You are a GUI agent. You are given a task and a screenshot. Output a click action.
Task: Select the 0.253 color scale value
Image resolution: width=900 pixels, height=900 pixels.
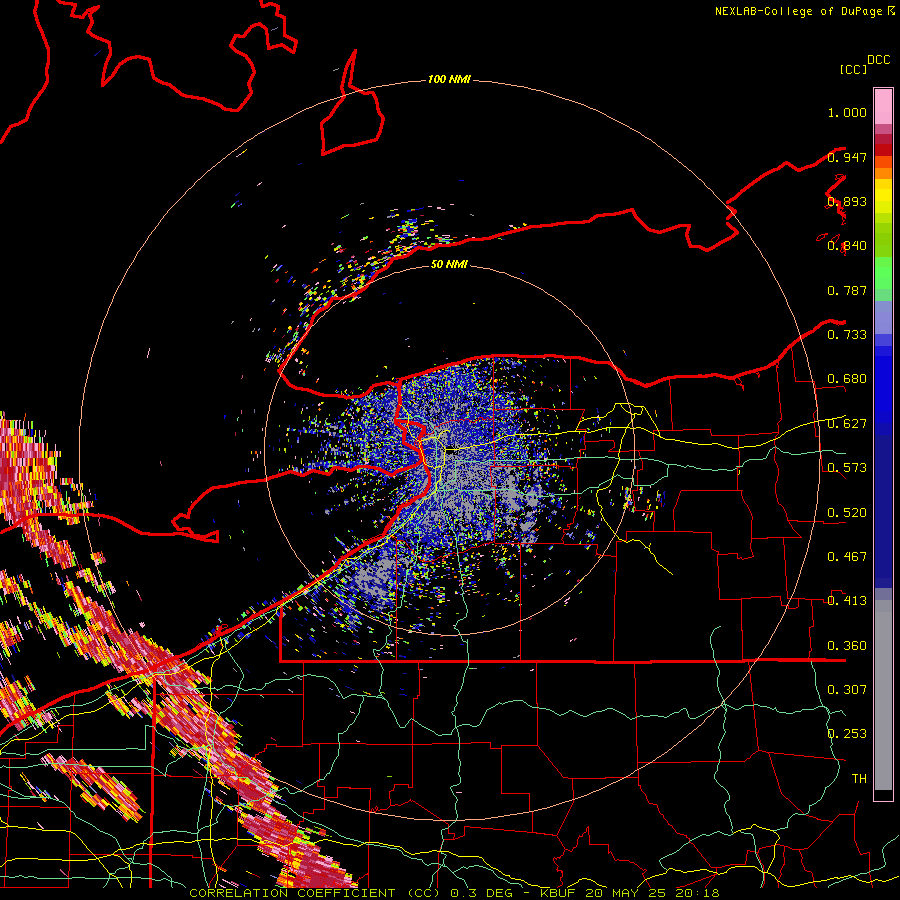point(847,734)
